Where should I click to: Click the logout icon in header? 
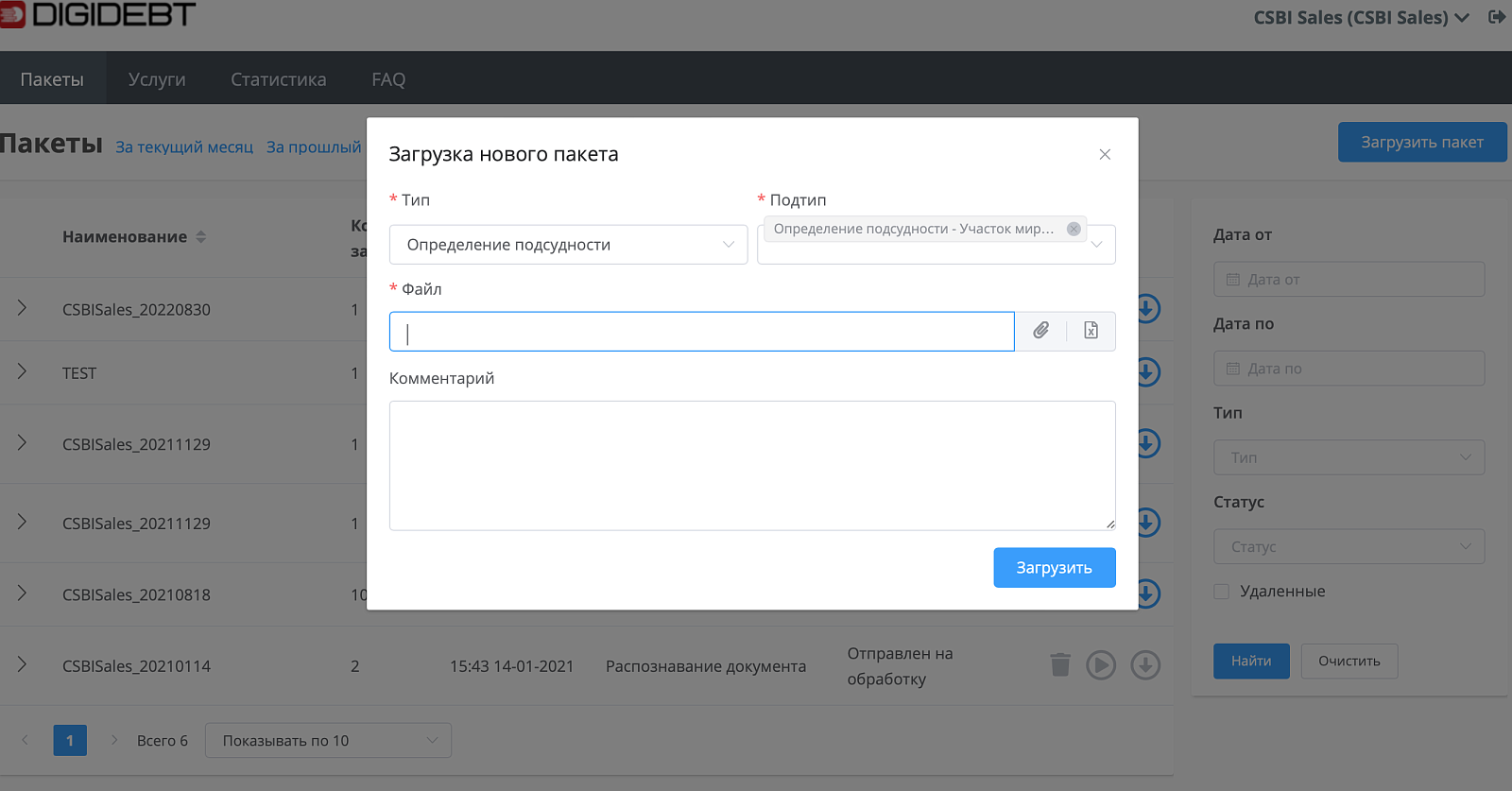click(1497, 17)
